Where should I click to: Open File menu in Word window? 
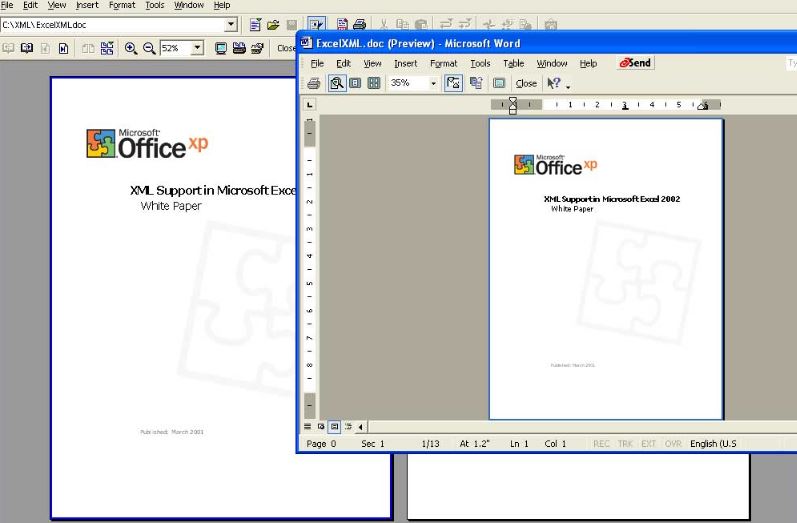point(317,64)
